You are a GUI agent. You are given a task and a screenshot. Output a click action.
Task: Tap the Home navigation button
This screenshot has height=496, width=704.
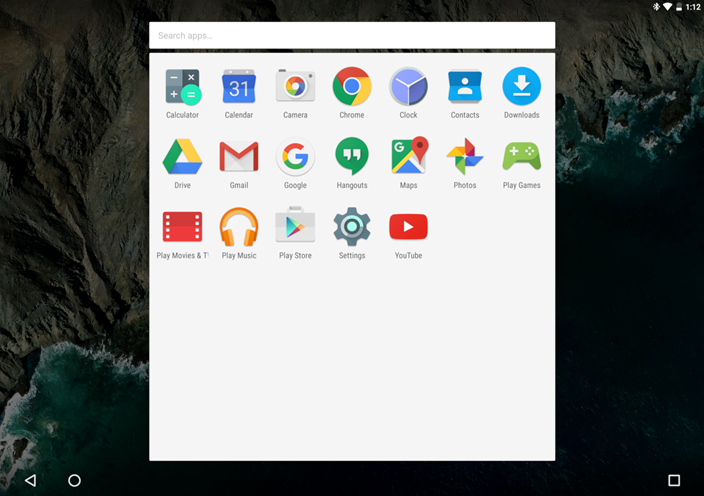[74, 480]
